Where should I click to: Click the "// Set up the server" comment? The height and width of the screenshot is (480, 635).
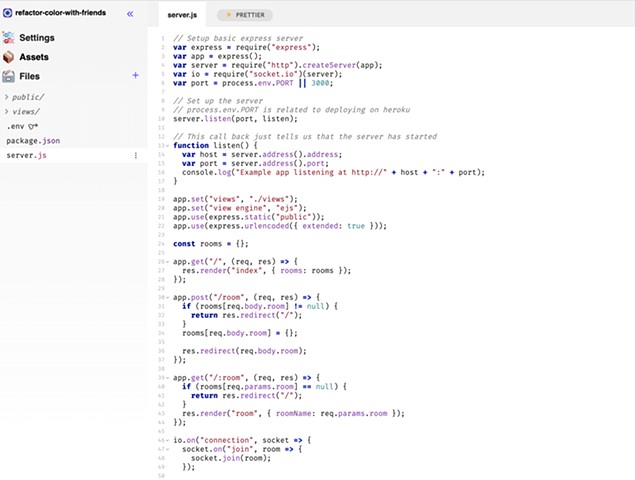pyautogui.click(x=218, y=101)
